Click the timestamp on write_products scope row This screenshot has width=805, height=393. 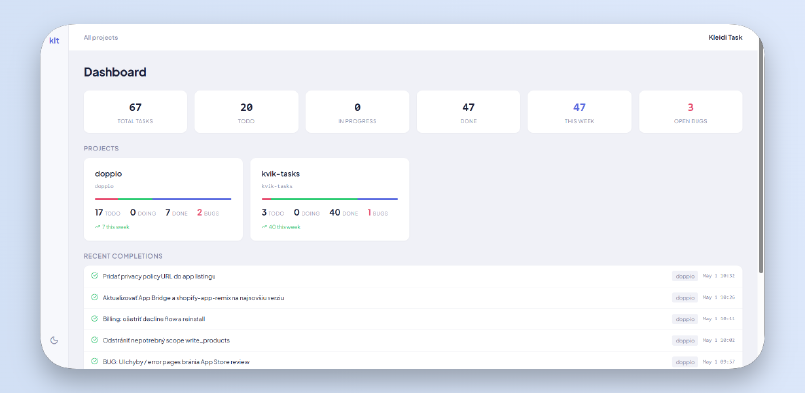[x=718, y=340]
